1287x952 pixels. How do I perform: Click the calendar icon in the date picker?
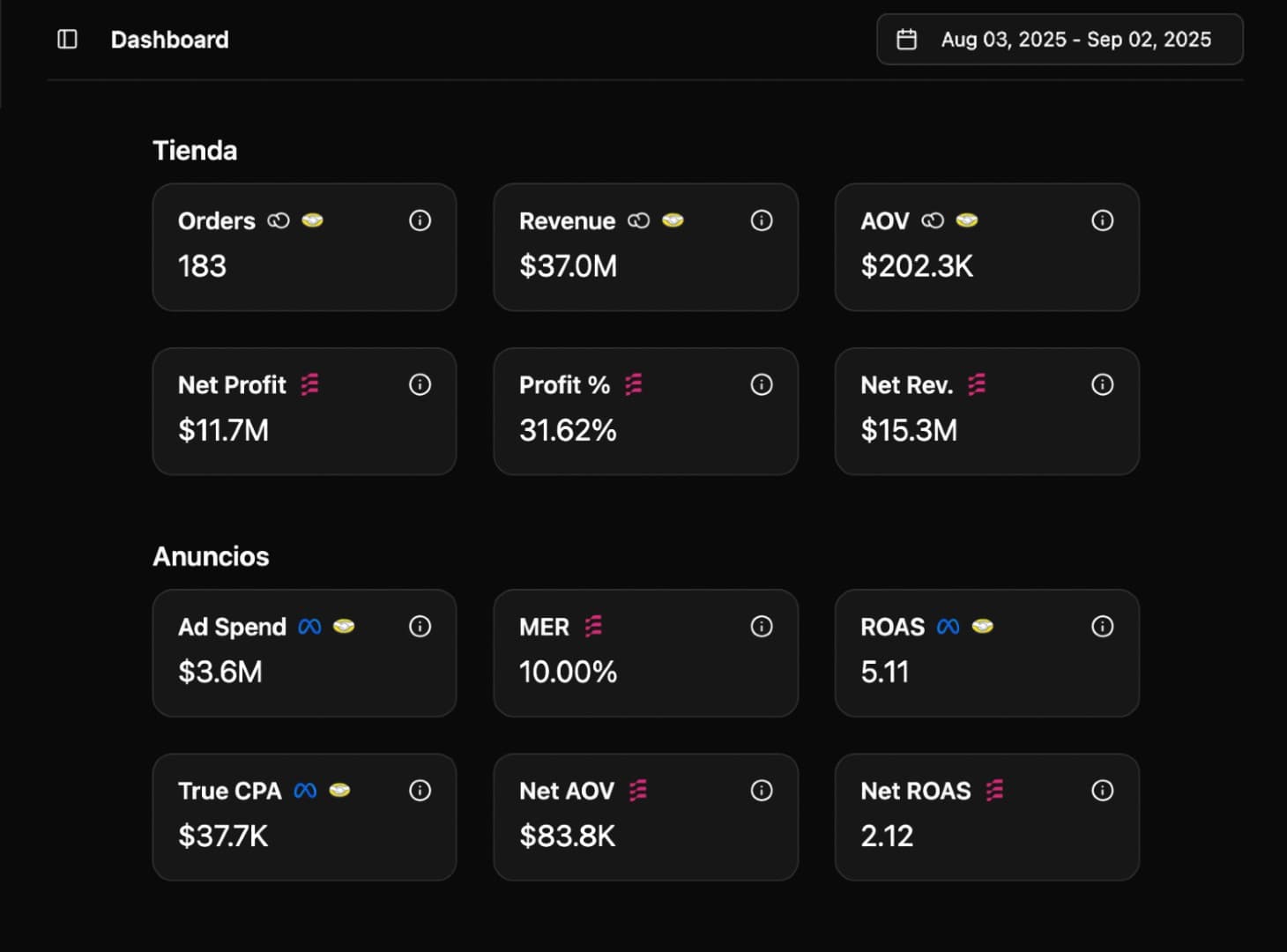click(x=906, y=39)
